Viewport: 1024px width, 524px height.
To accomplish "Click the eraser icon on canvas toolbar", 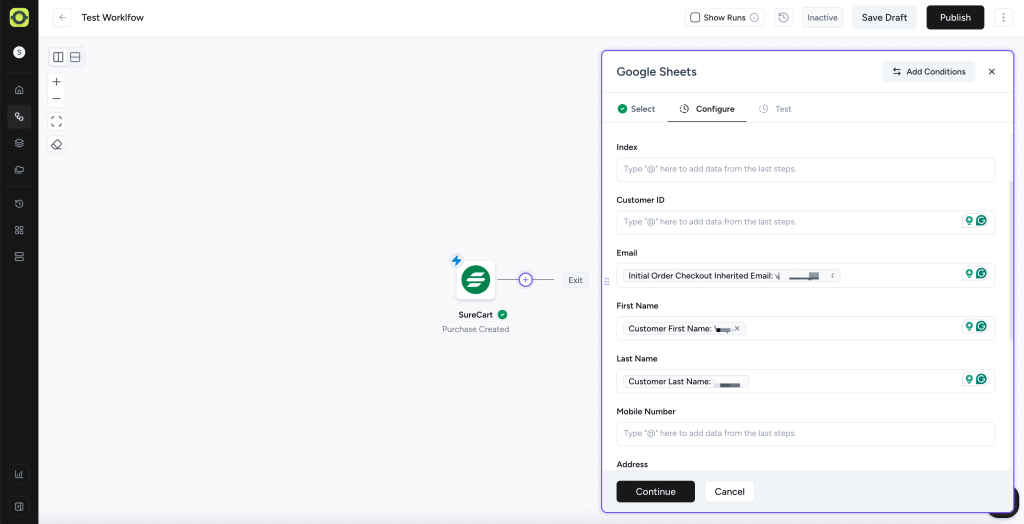I will click(57, 144).
